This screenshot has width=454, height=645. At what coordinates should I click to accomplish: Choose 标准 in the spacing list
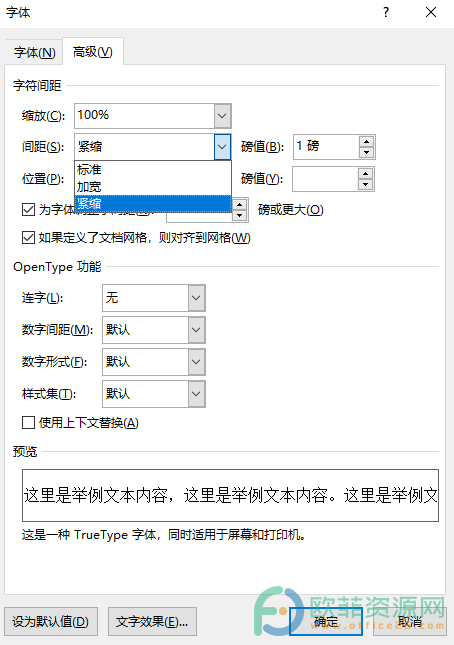tap(153, 169)
